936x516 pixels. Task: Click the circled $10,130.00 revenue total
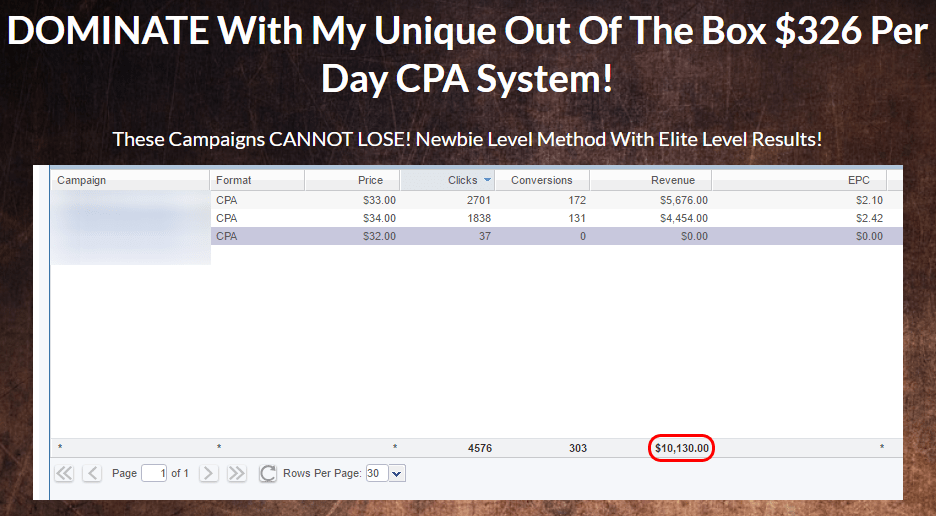click(x=681, y=448)
